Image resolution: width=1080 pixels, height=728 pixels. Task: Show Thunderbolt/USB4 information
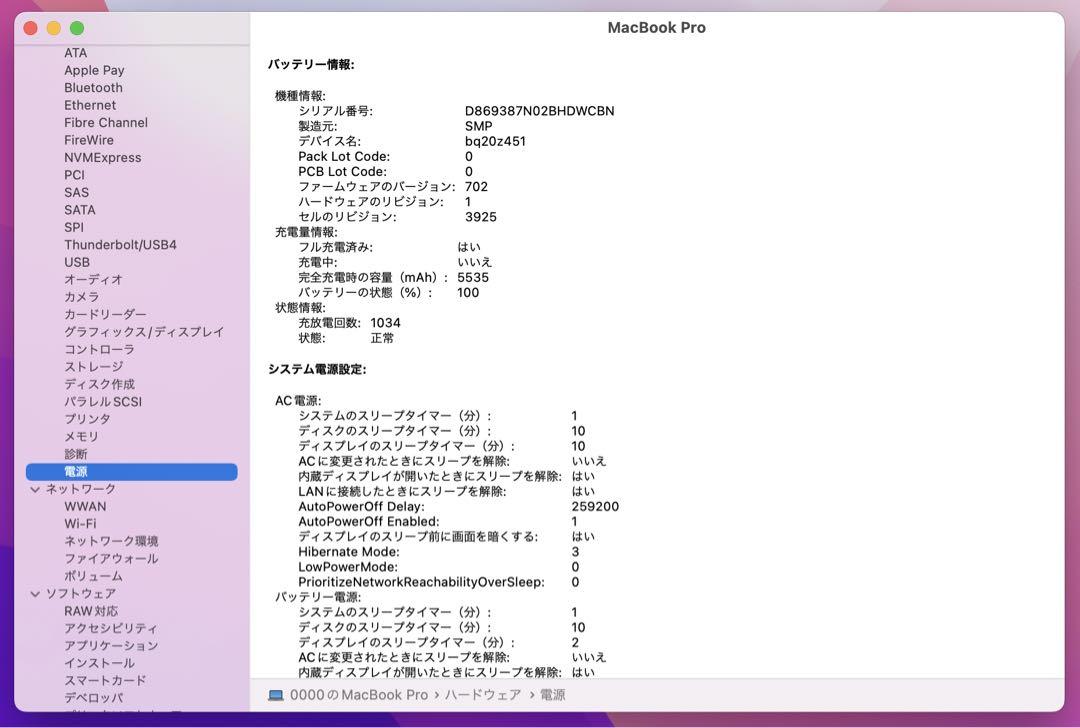click(x=121, y=245)
